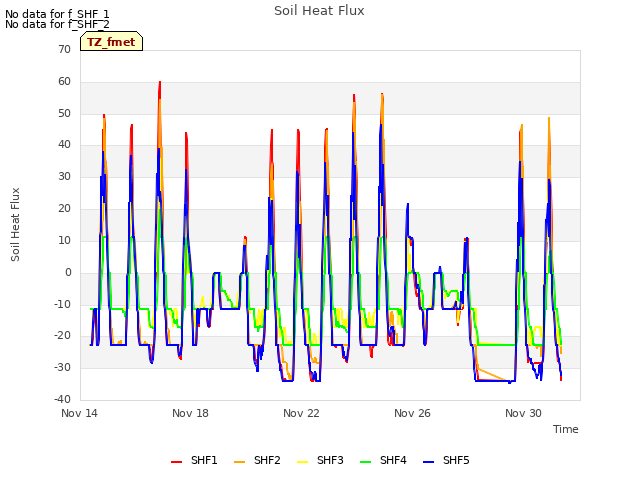The width and height of the screenshot is (640, 480).
Task: Click the -30 y-axis tick label
Action: point(62,367)
